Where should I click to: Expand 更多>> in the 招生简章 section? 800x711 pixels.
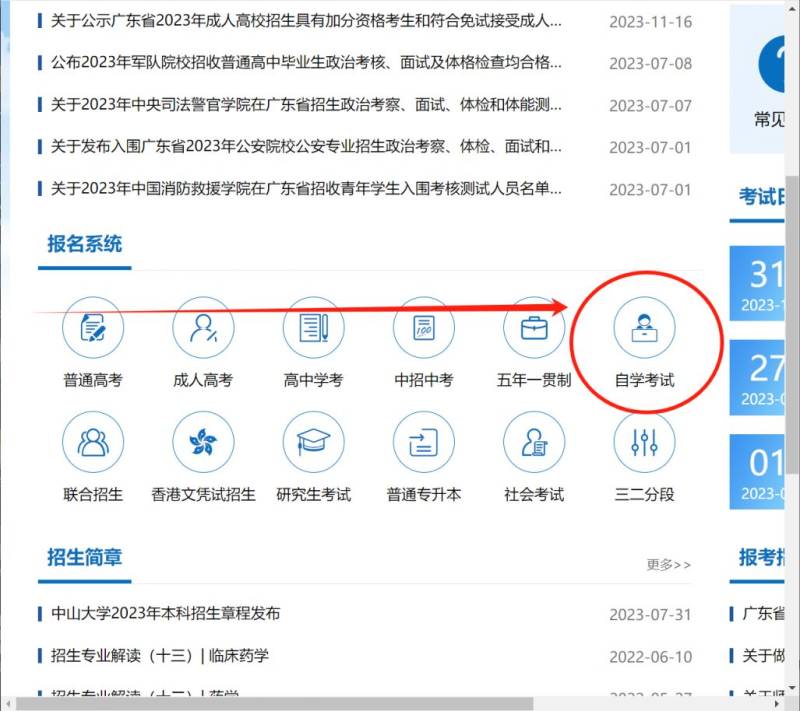(668, 565)
